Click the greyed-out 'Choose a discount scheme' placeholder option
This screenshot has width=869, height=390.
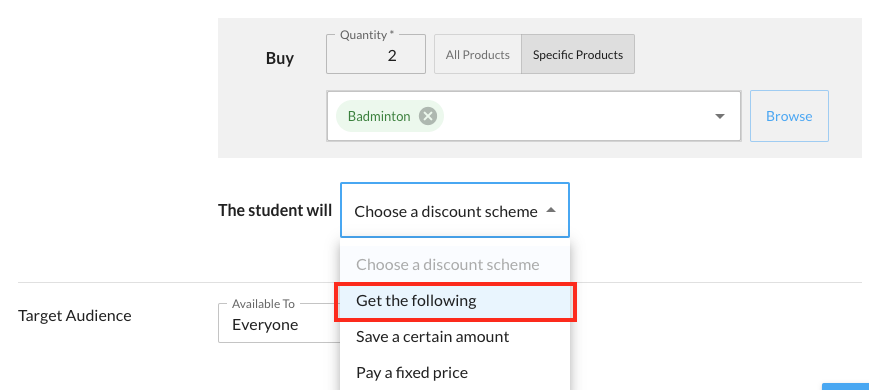pyautogui.click(x=448, y=265)
